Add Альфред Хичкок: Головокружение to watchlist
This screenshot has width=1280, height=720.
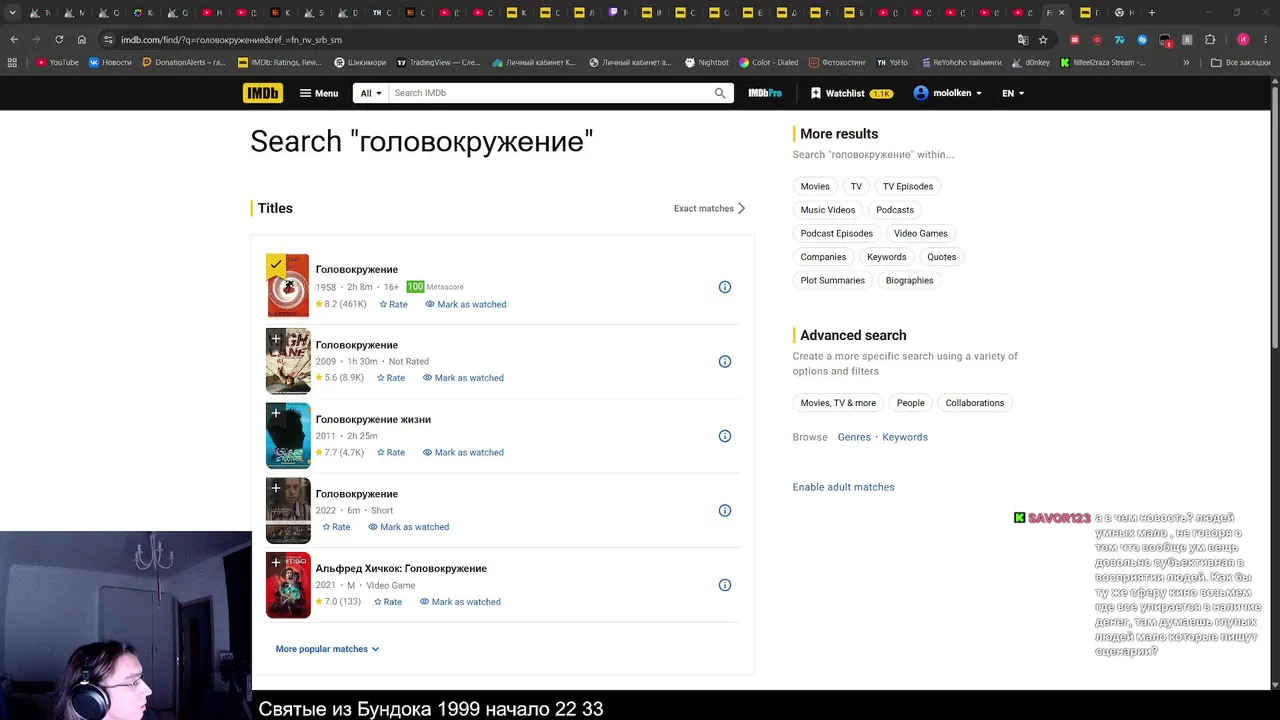[x=276, y=563]
